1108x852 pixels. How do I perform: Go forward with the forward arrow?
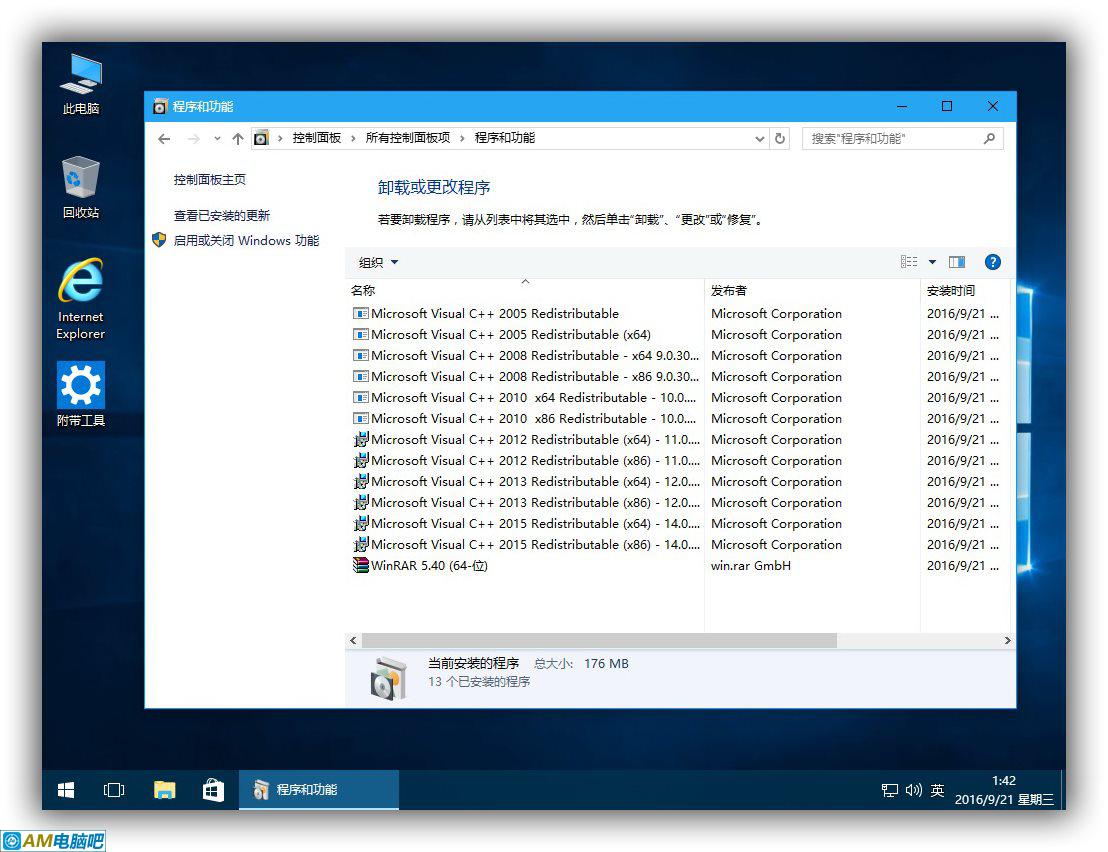[194, 139]
